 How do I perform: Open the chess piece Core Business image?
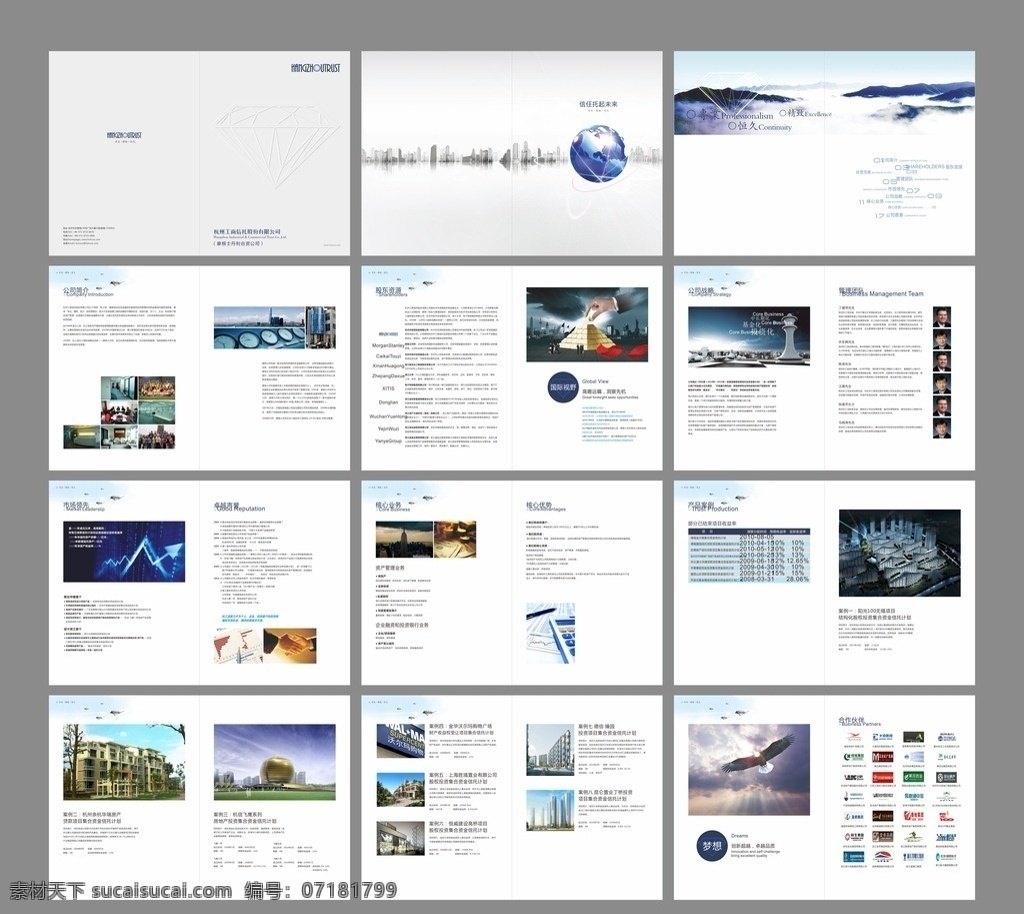(749, 337)
